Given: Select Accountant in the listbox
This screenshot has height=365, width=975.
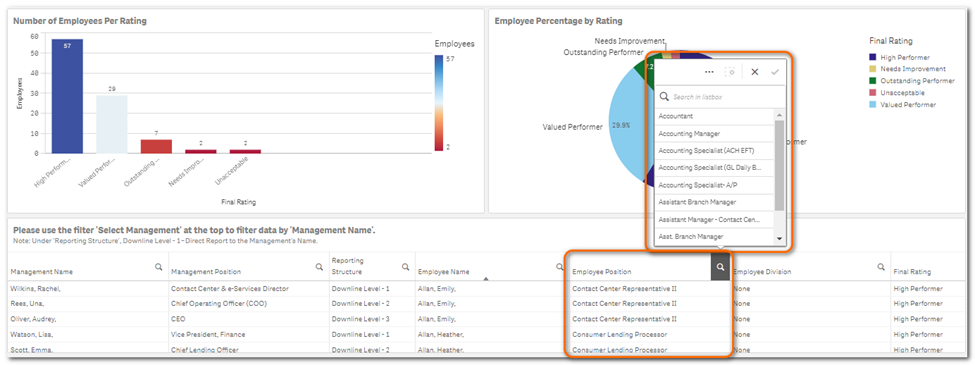Looking at the screenshot, I should click(714, 116).
